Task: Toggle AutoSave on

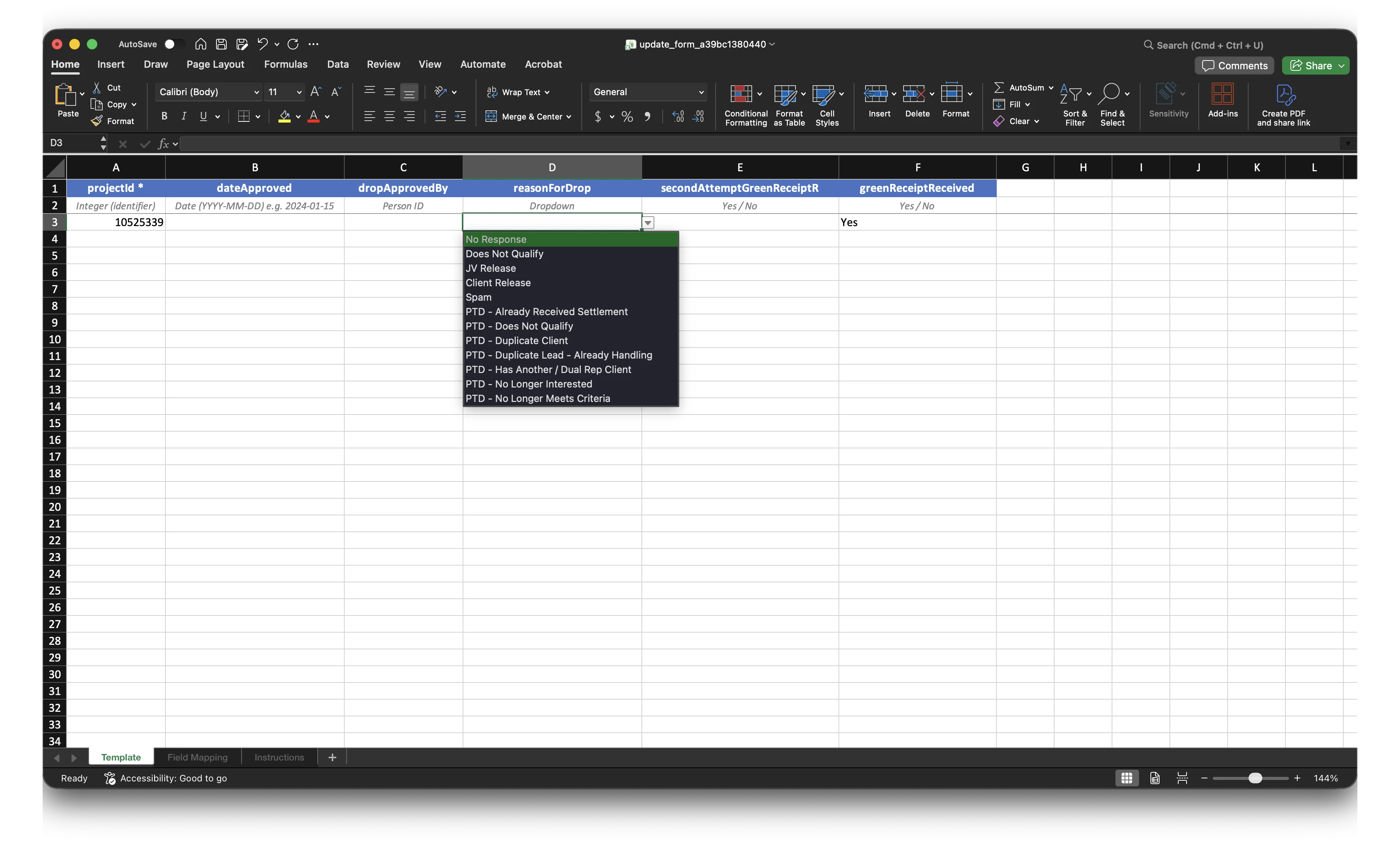Action: pyautogui.click(x=174, y=44)
